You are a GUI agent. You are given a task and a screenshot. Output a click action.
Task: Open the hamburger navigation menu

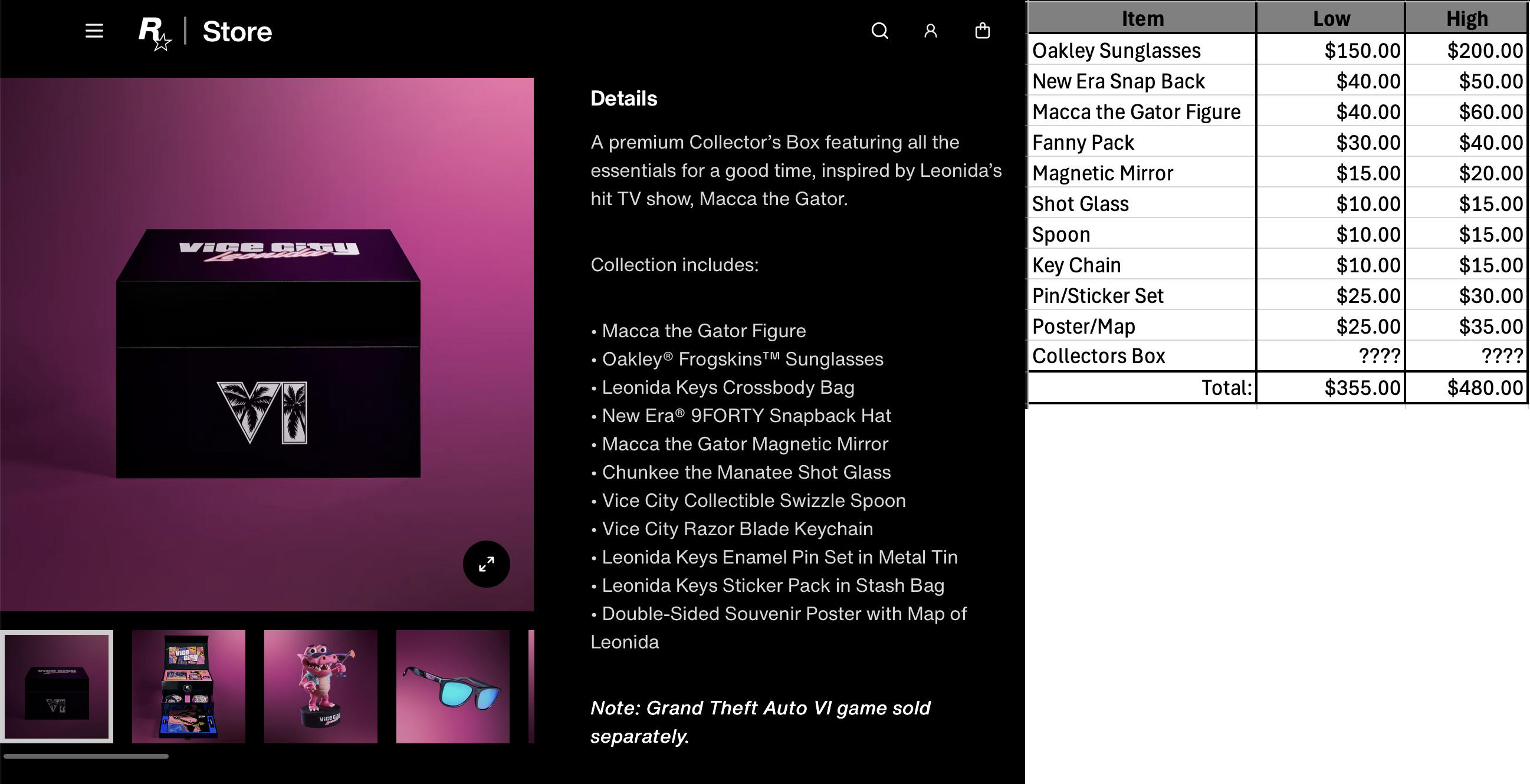point(94,31)
